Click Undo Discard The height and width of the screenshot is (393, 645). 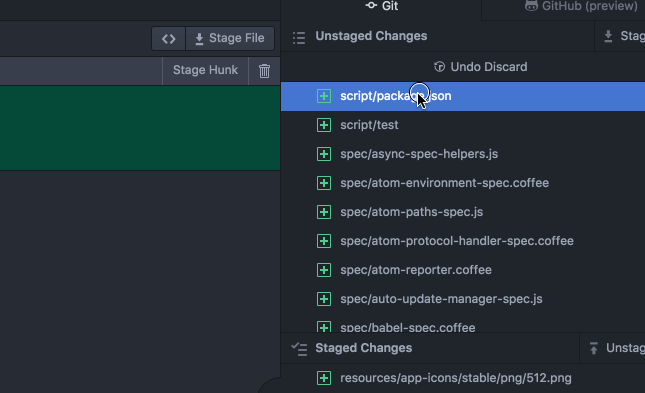(480, 67)
